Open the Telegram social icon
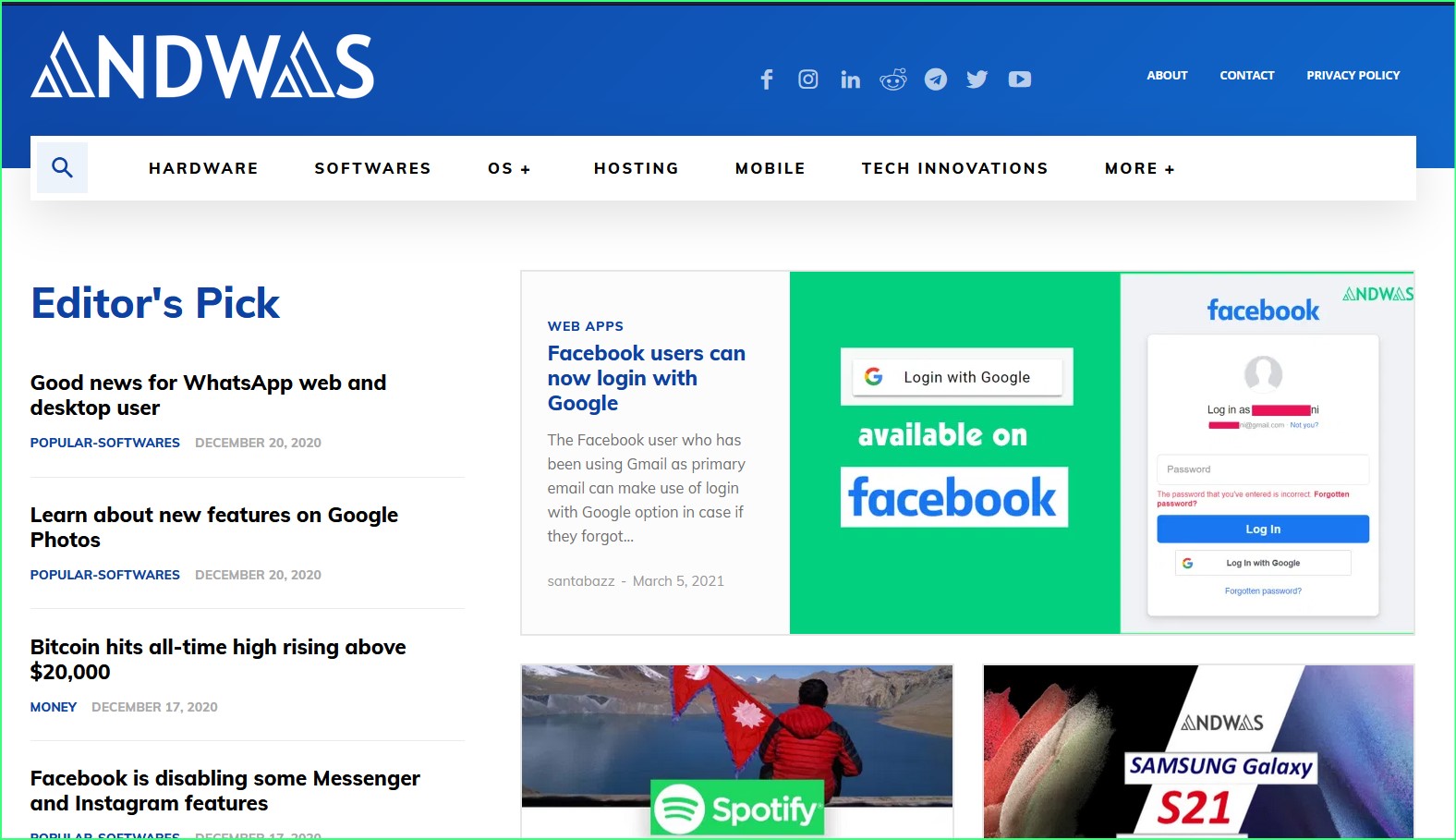 (936, 79)
